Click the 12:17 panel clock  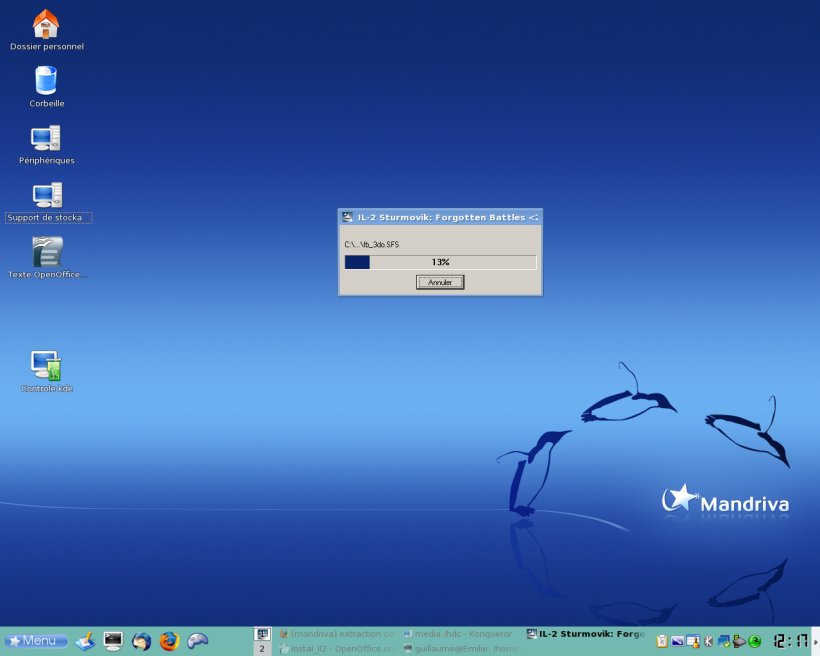click(x=791, y=641)
